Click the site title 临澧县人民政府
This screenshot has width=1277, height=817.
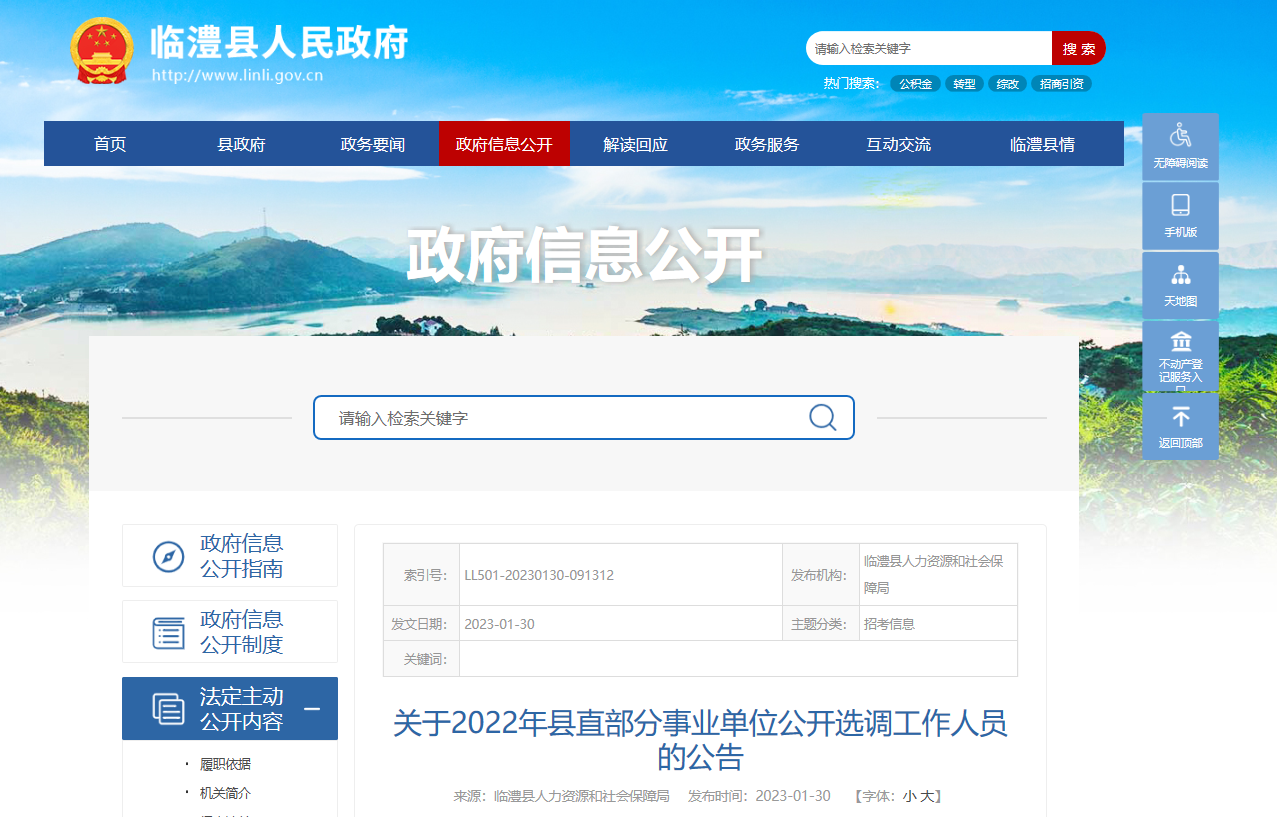point(279,41)
